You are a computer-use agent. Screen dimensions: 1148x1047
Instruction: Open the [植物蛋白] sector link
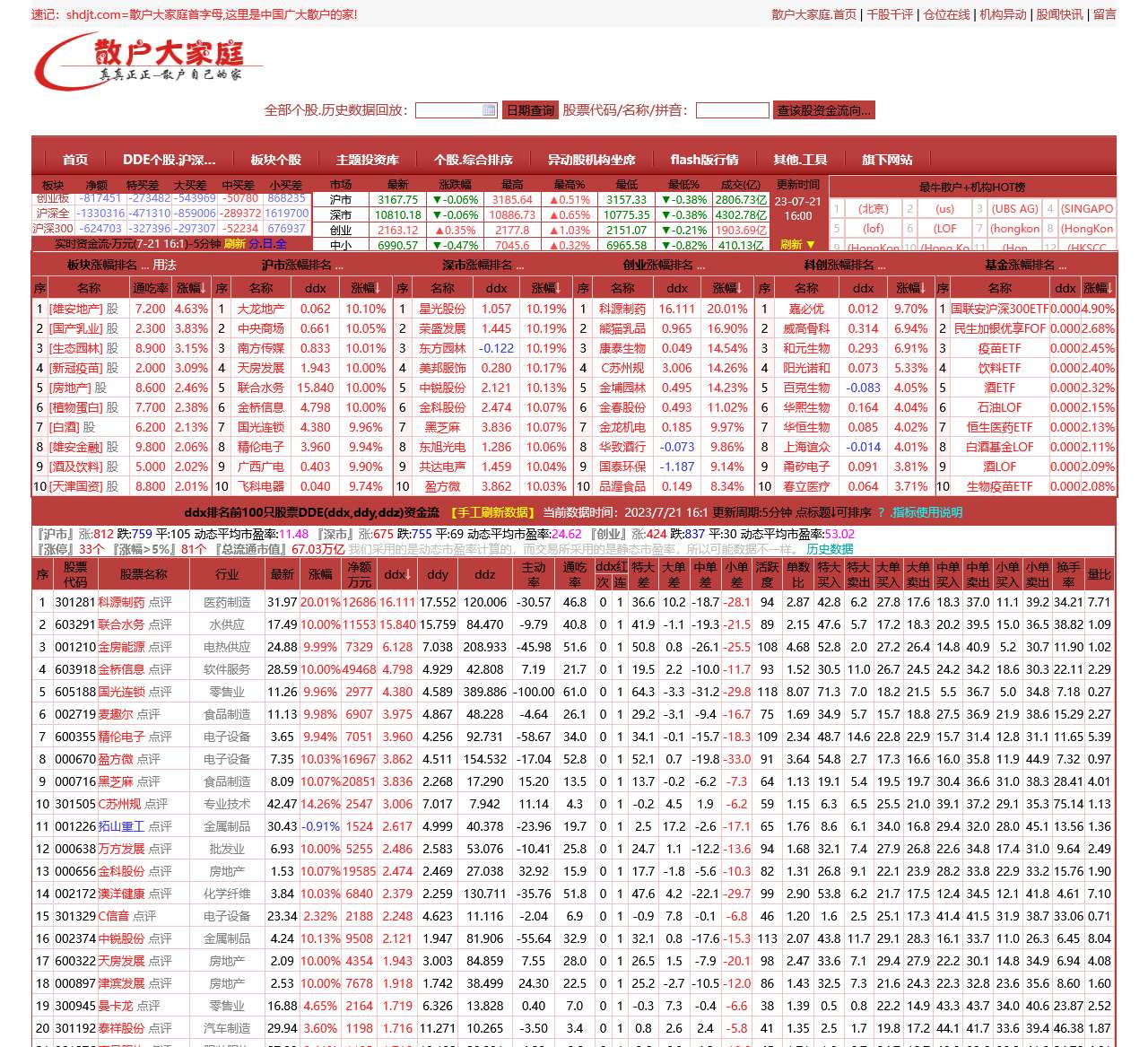click(x=75, y=407)
